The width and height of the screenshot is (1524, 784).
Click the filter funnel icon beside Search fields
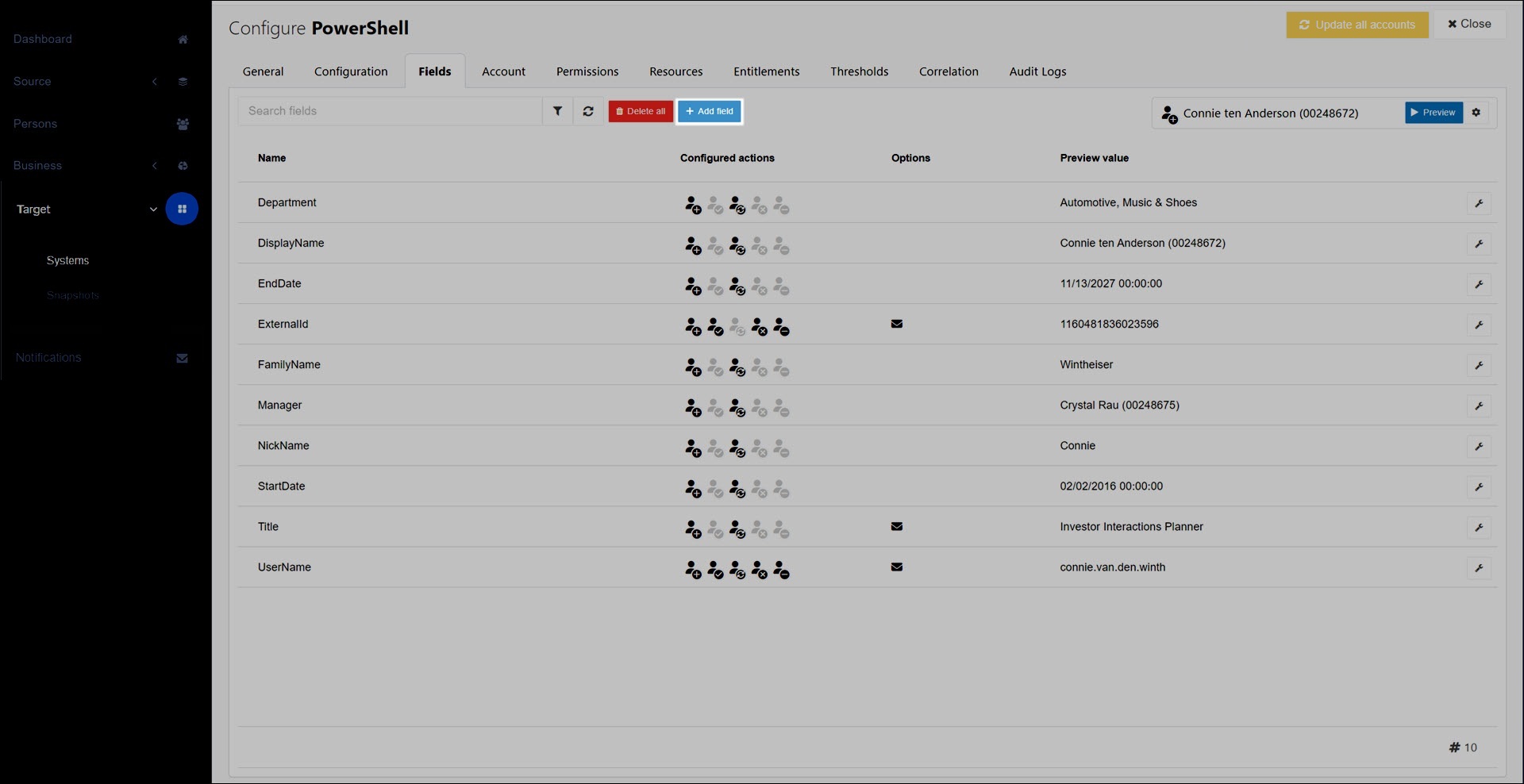pos(557,111)
